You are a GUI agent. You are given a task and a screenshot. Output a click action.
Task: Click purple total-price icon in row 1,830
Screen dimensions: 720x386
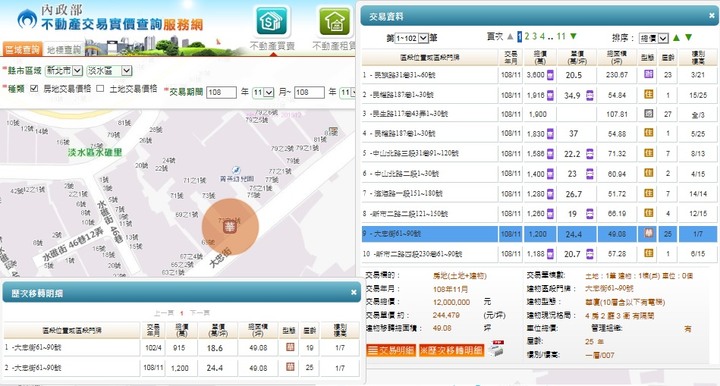coord(550,134)
